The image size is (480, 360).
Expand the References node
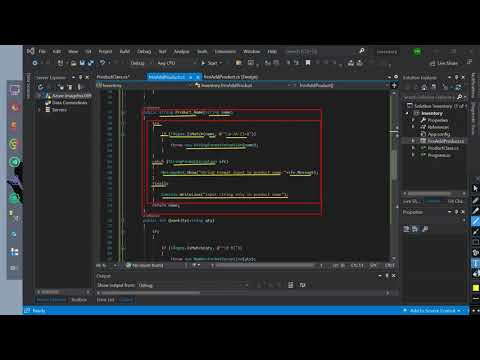tap(414, 127)
